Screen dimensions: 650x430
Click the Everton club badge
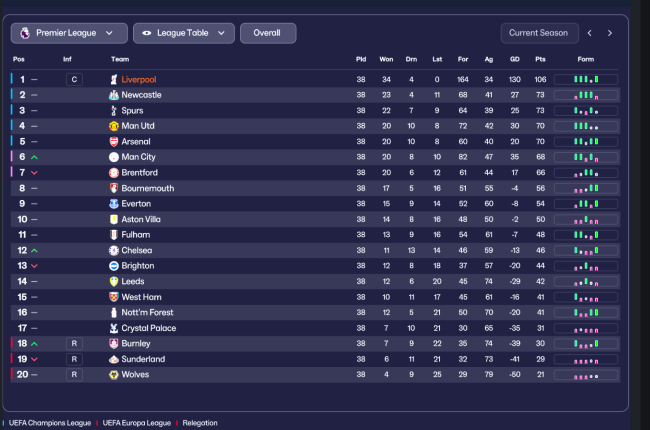(114, 204)
